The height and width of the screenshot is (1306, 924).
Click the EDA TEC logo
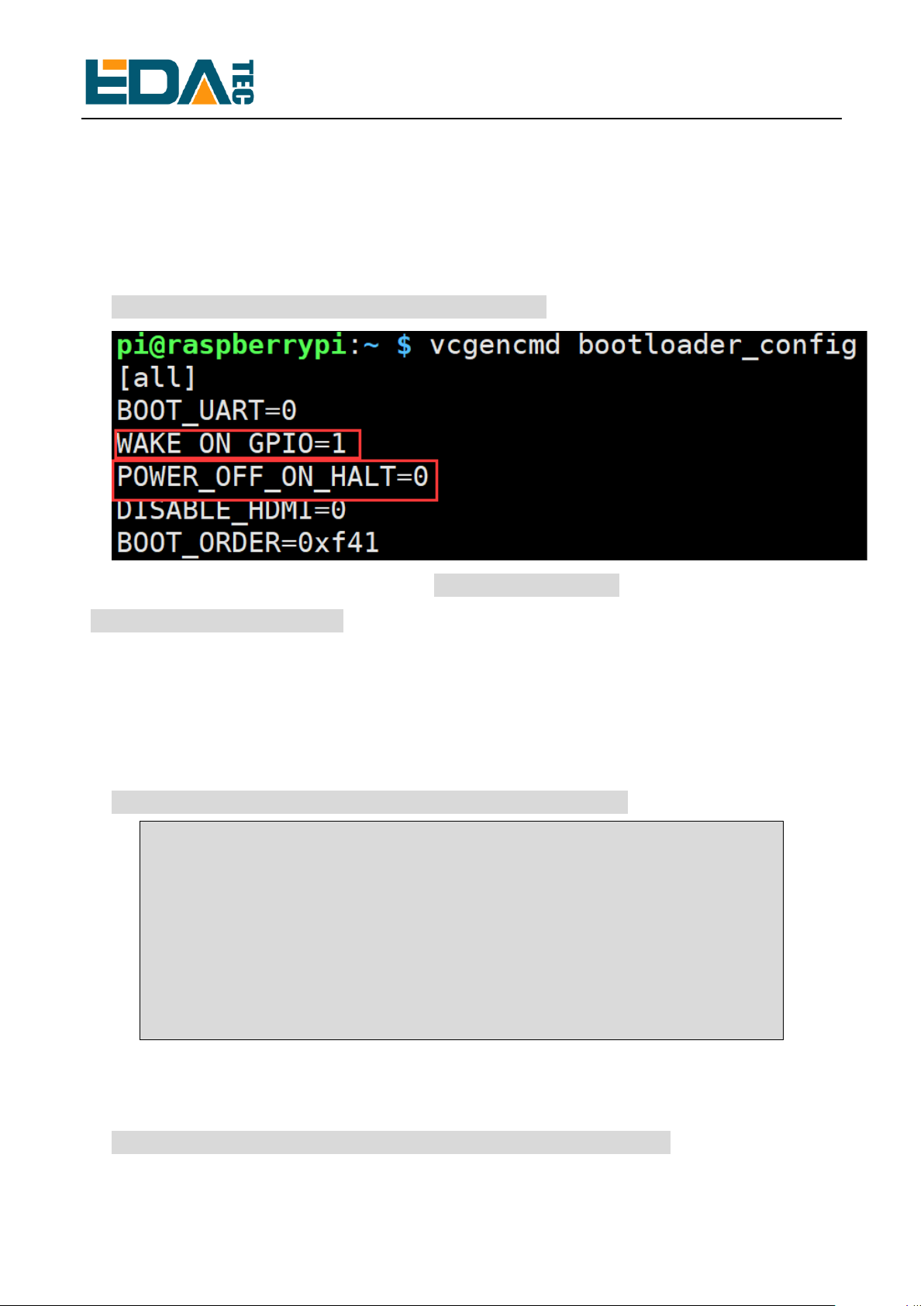coord(169,81)
